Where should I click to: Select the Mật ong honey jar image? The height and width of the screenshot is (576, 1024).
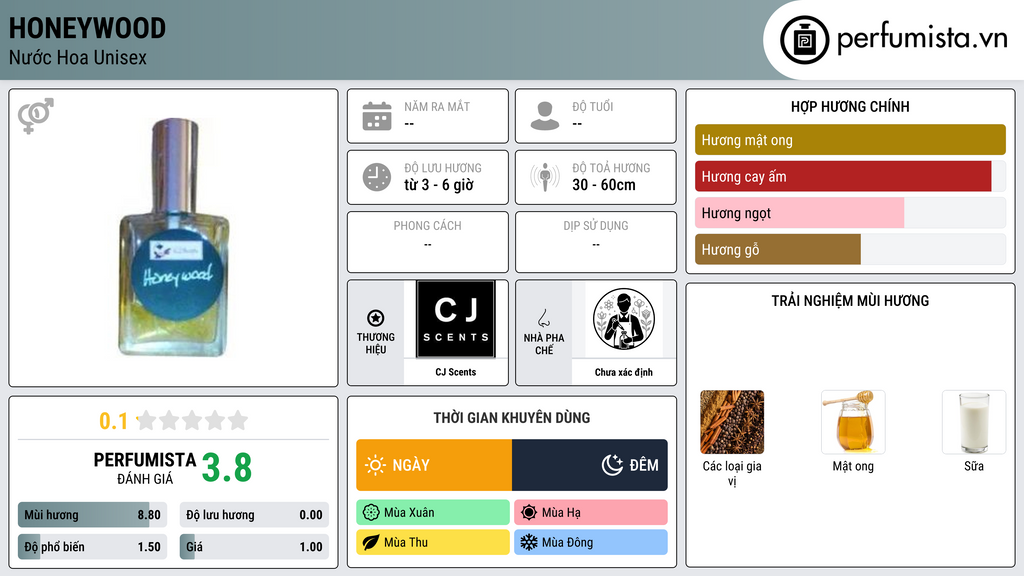853,422
